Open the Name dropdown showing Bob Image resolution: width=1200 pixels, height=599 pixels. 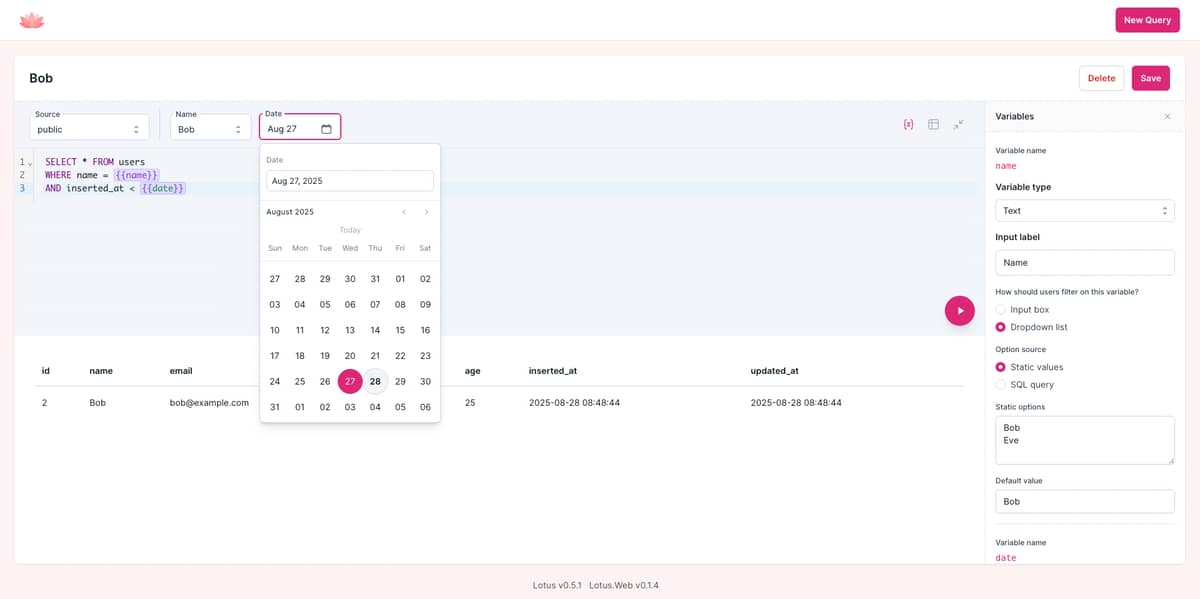(x=210, y=129)
